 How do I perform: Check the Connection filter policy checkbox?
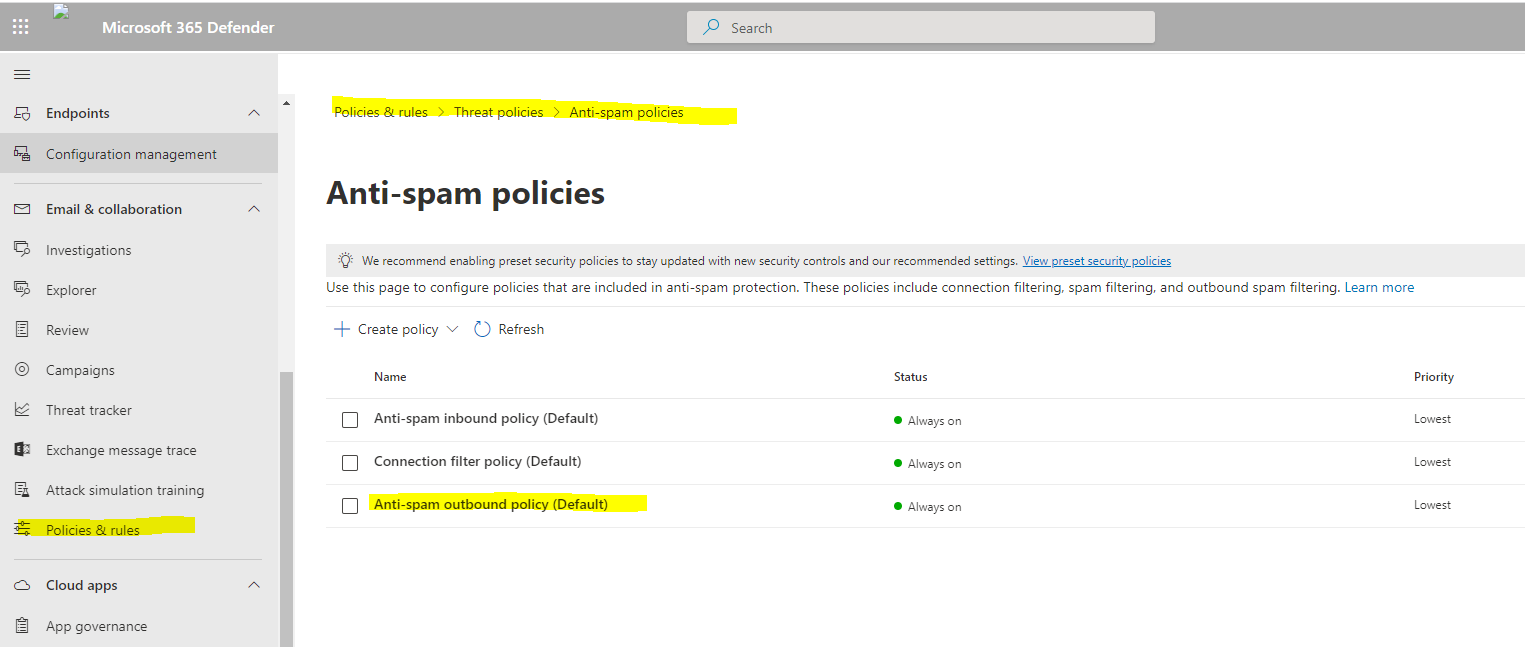[x=350, y=463]
